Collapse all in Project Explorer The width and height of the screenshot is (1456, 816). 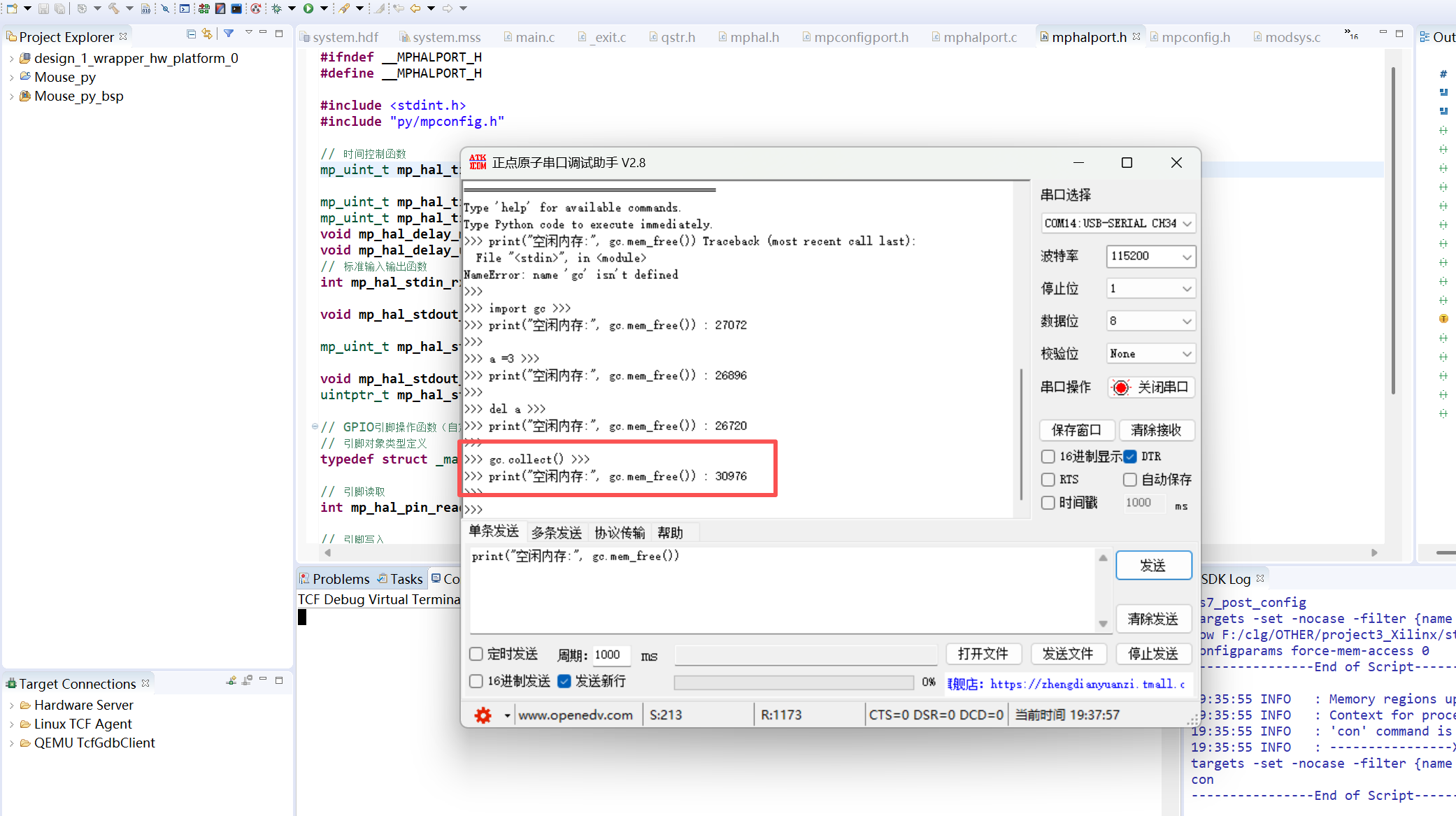(x=191, y=34)
